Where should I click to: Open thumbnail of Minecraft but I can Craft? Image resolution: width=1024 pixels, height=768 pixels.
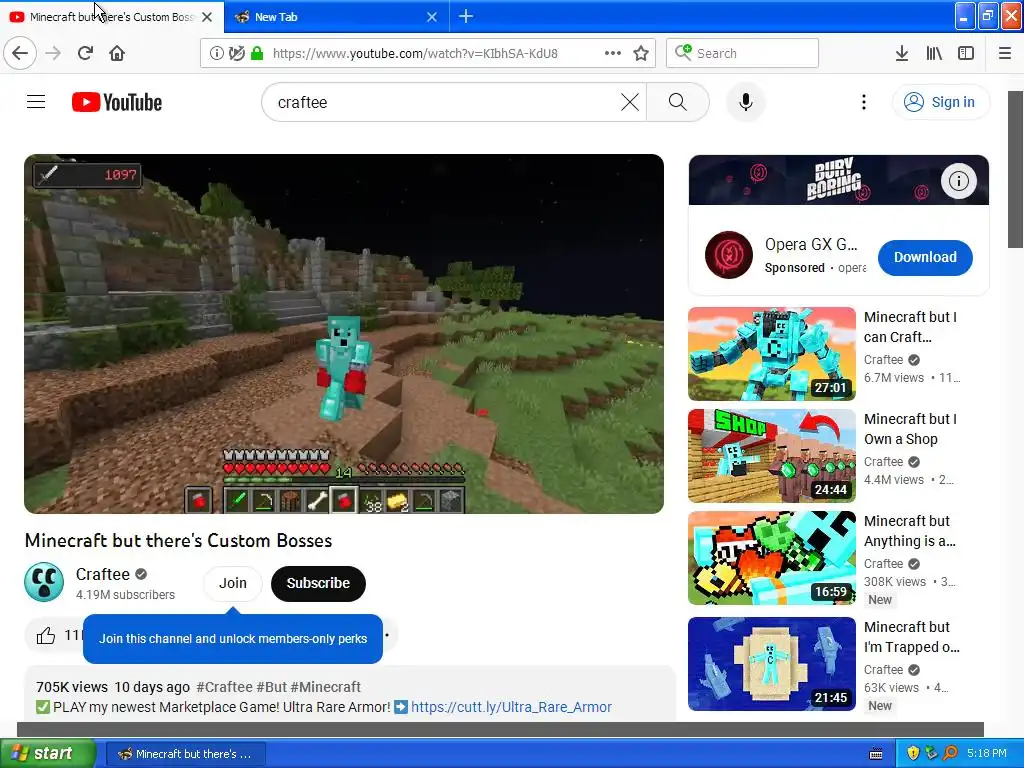click(x=772, y=354)
